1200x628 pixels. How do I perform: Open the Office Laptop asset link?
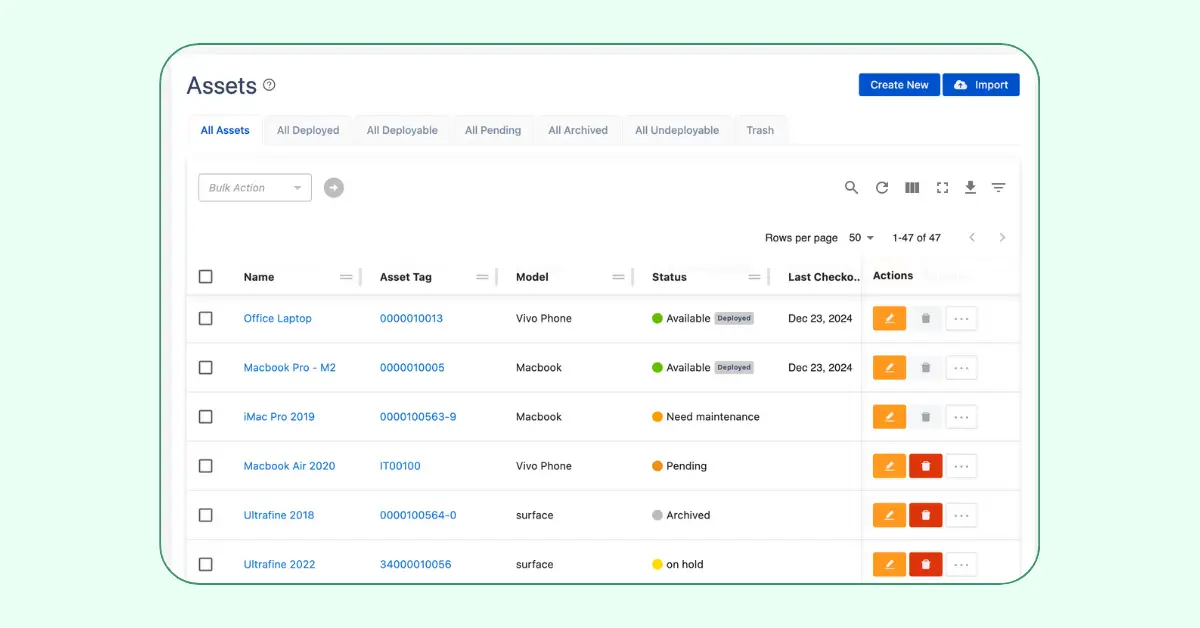point(278,318)
